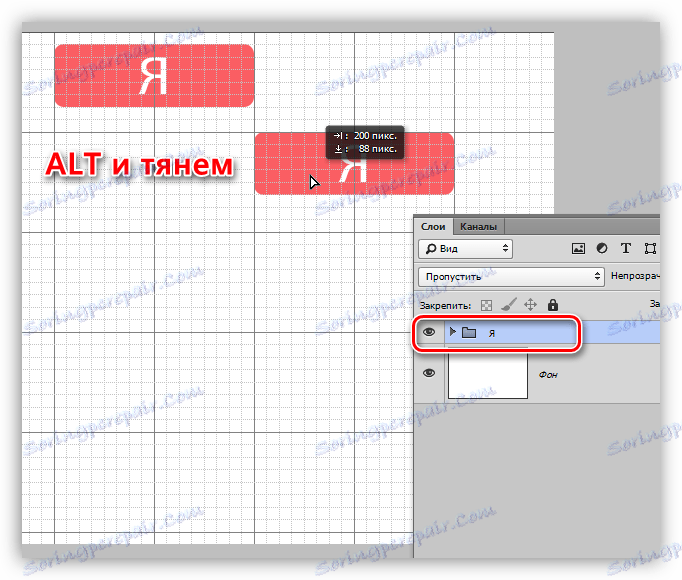The image size is (682, 580).
Task: Toggle lock all padlock icon
Action: pyautogui.click(x=553, y=305)
